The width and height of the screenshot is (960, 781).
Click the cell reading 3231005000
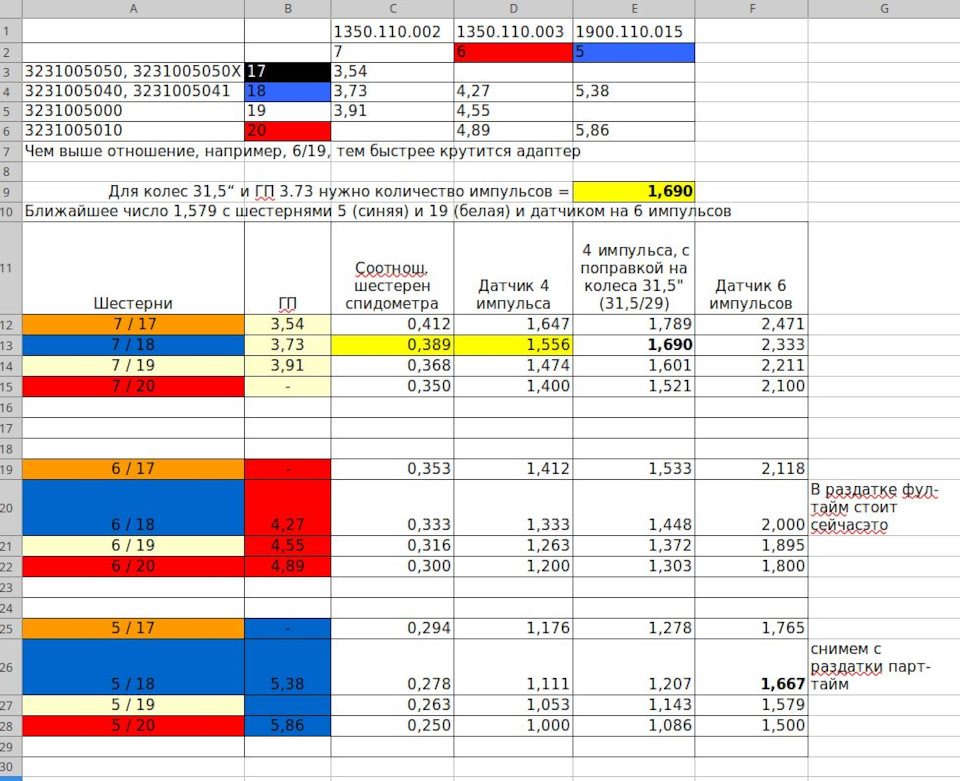pos(133,111)
